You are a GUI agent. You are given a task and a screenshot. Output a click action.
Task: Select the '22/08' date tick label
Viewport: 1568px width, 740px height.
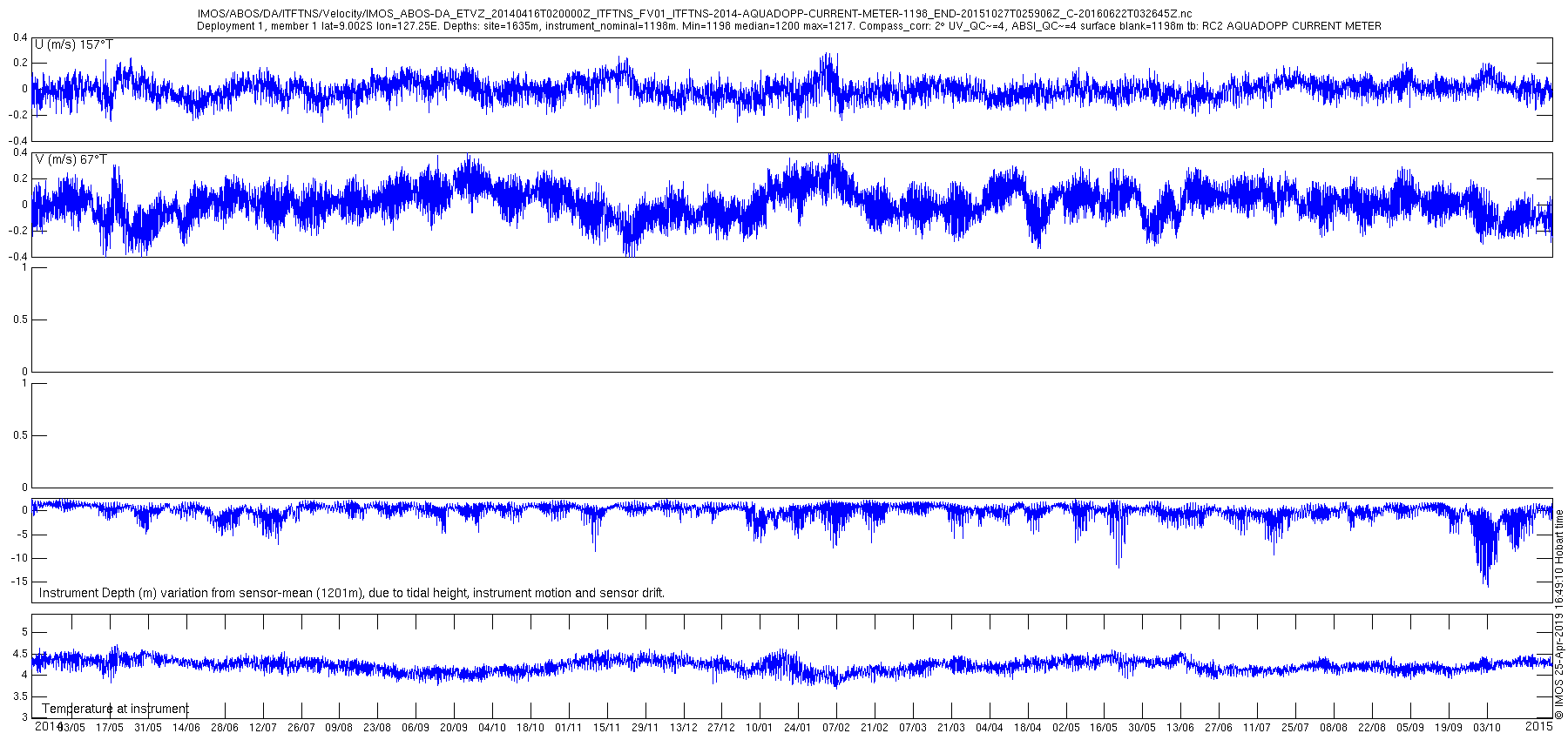[1372, 728]
